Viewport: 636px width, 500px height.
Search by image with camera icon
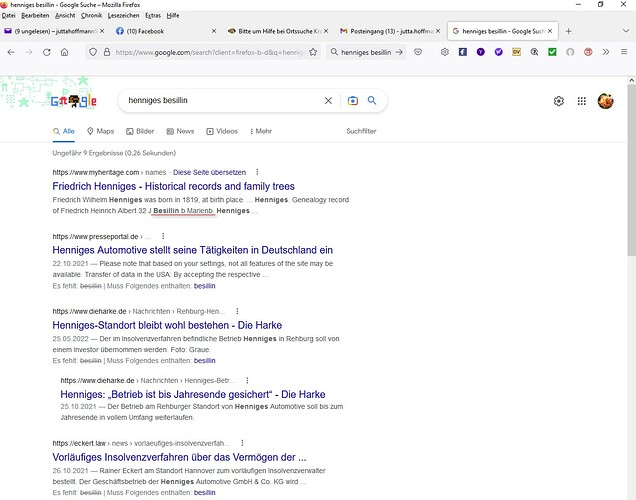352,101
